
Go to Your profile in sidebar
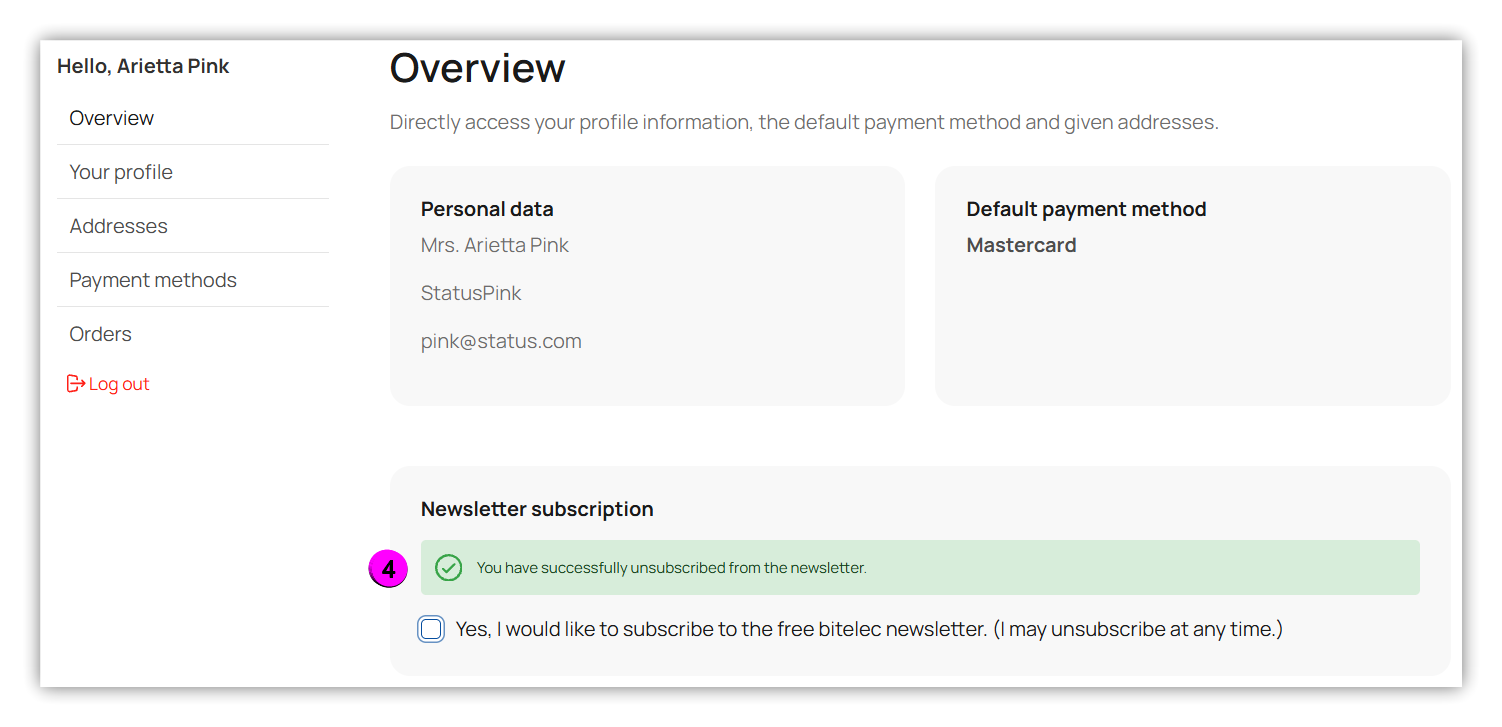121,172
